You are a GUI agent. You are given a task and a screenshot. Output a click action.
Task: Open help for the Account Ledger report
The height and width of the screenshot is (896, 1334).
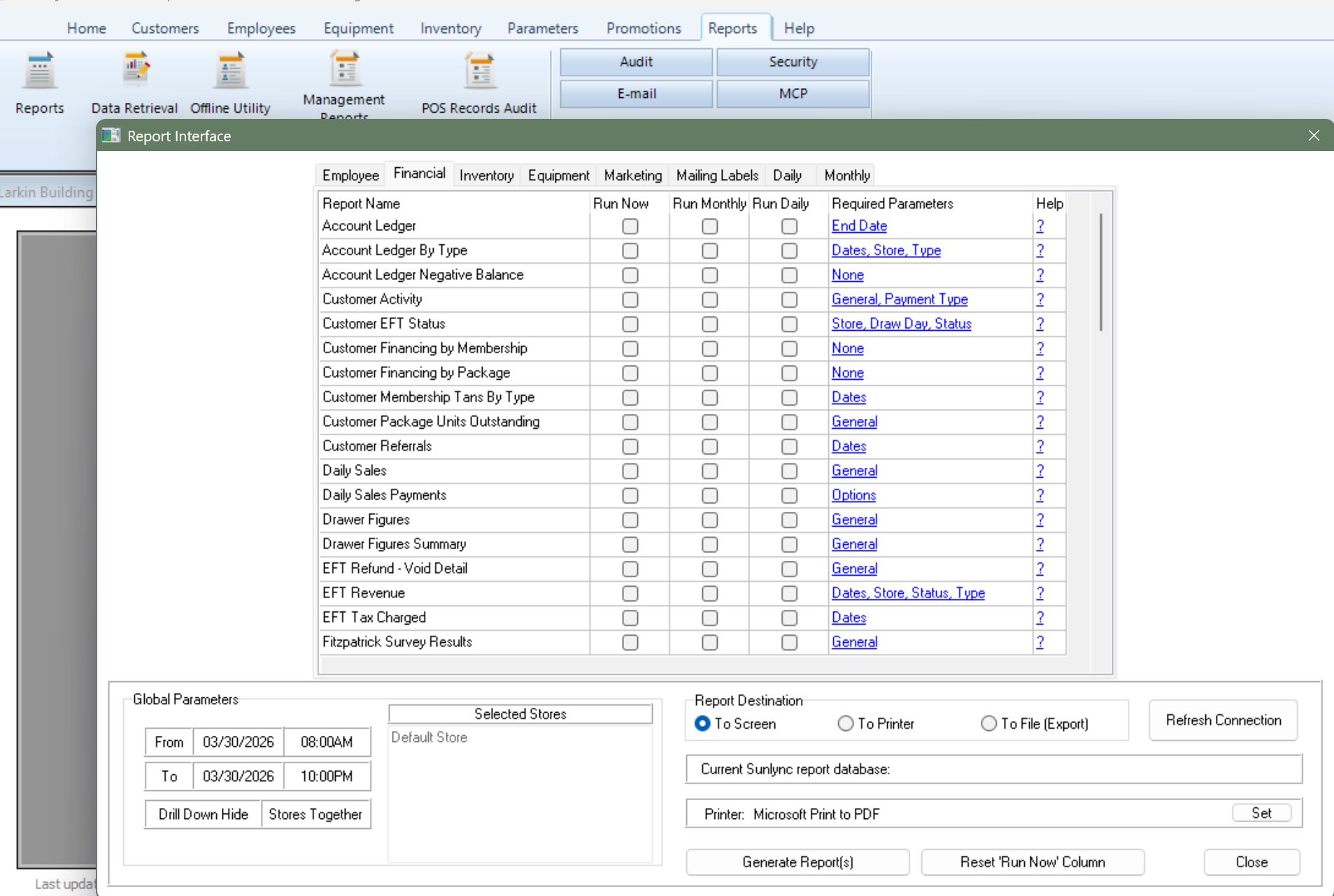tap(1040, 226)
